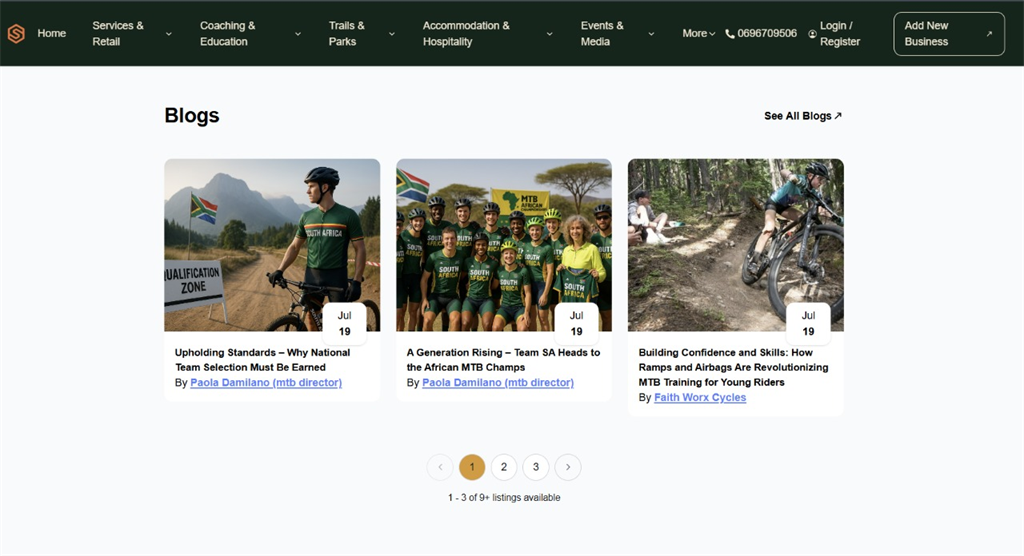The image size is (1024, 556).
Task: Click the arrow icon in Add New Business
Action: click(x=989, y=34)
